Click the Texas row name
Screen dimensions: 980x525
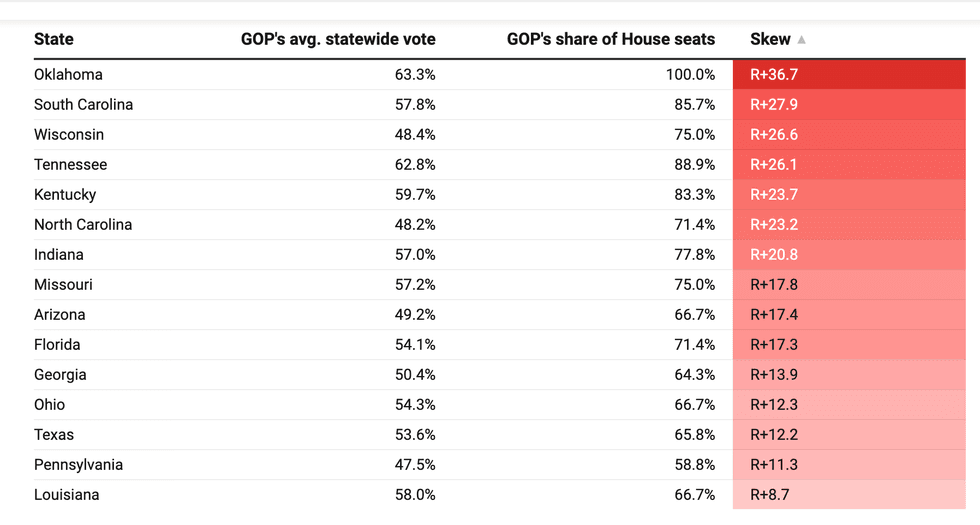tap(54, 434)
